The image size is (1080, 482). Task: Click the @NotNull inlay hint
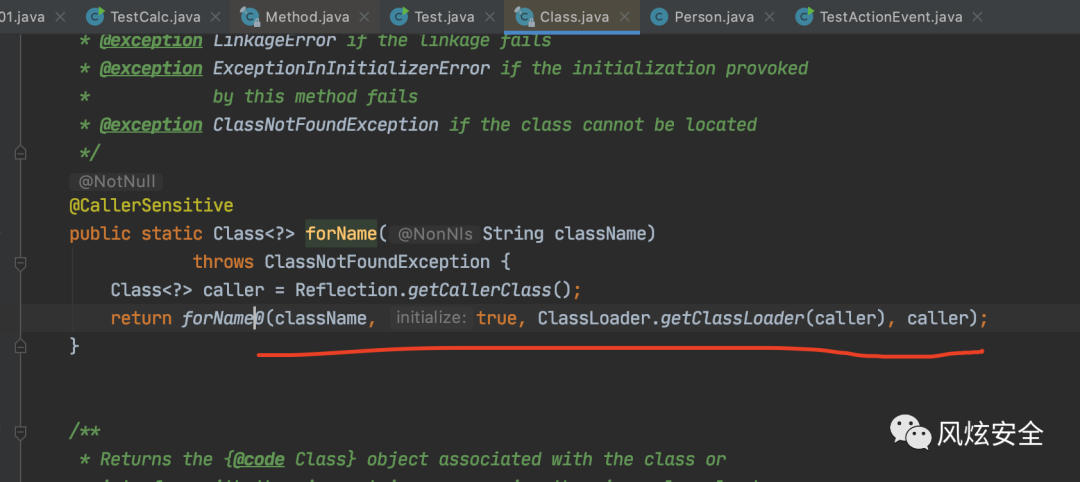pos(116,182)
